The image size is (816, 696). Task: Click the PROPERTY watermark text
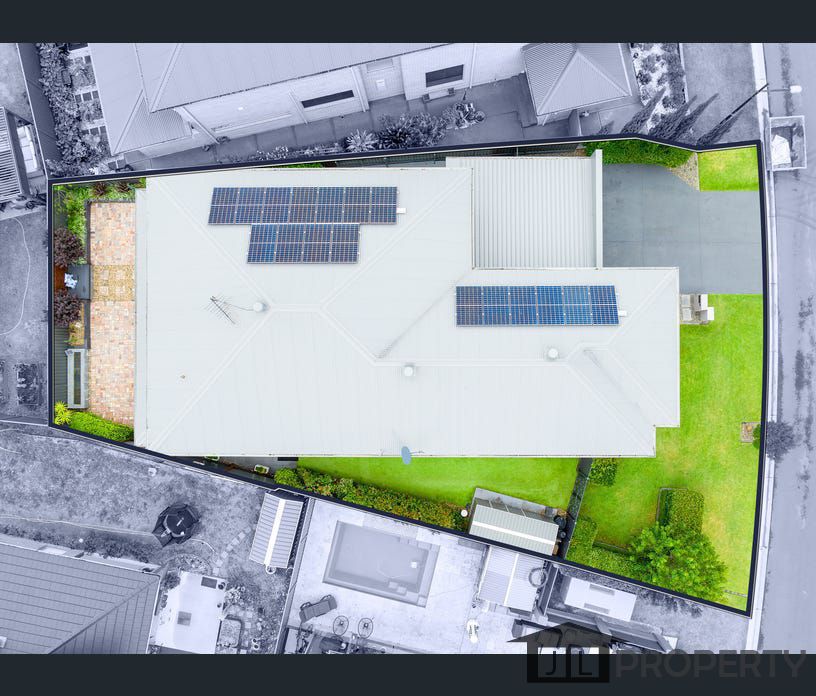coord(708,664)
